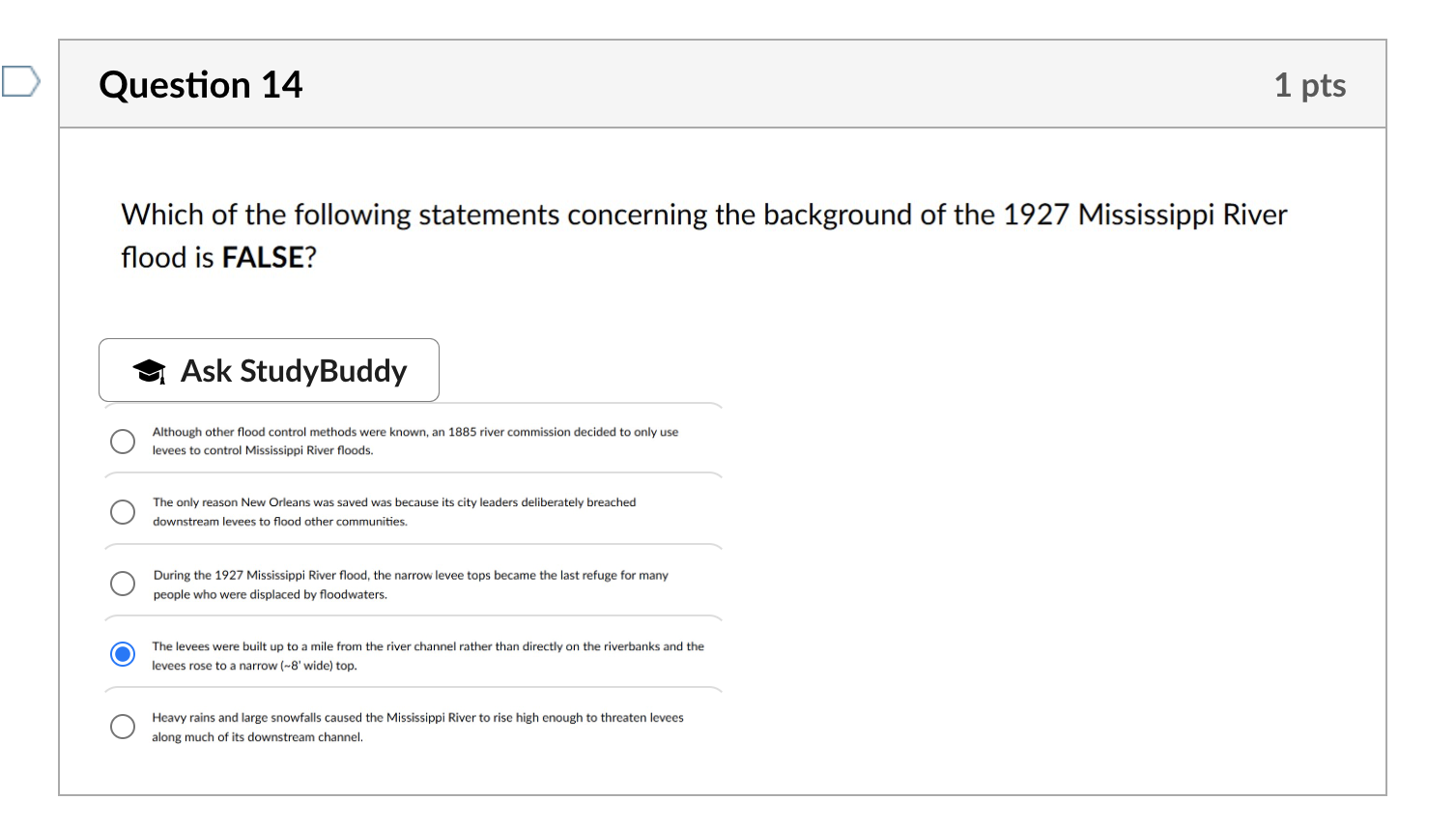The image size is (1456, 829).
Task: Deselect the currently selected levee construction answer
Action: pyautogui.click(x=122, y=654)
